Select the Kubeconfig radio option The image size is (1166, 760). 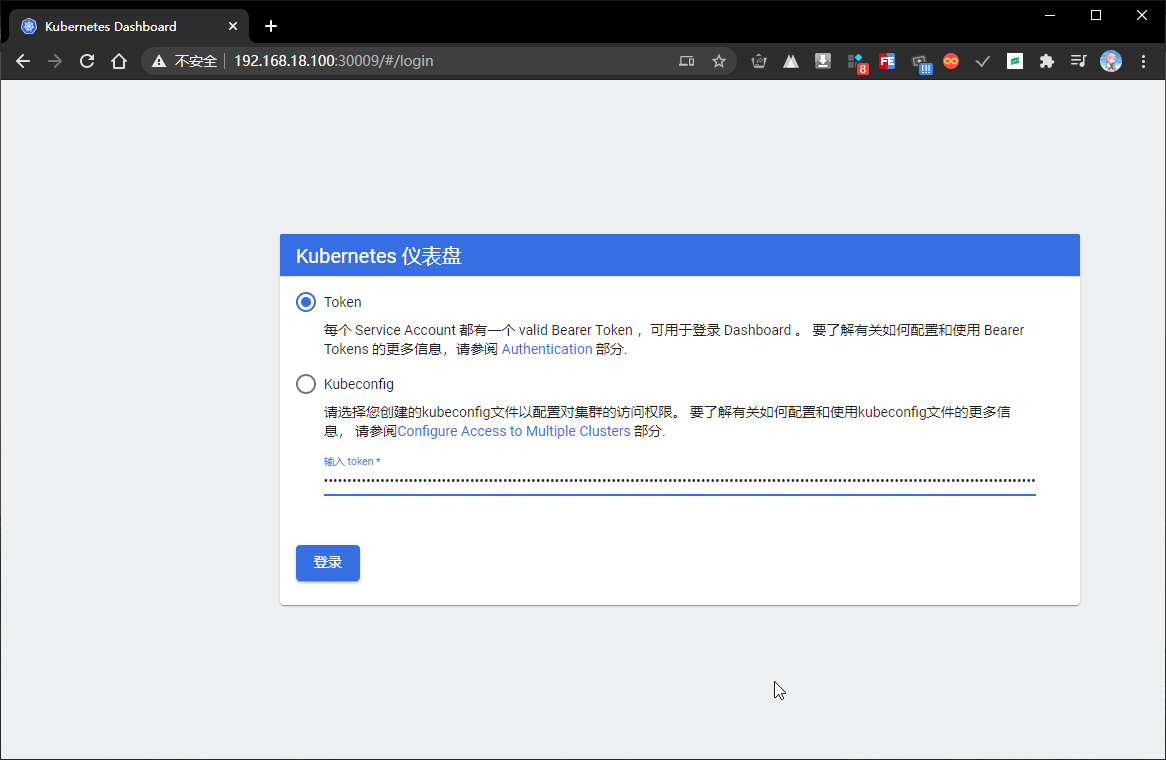pos(306,384)
